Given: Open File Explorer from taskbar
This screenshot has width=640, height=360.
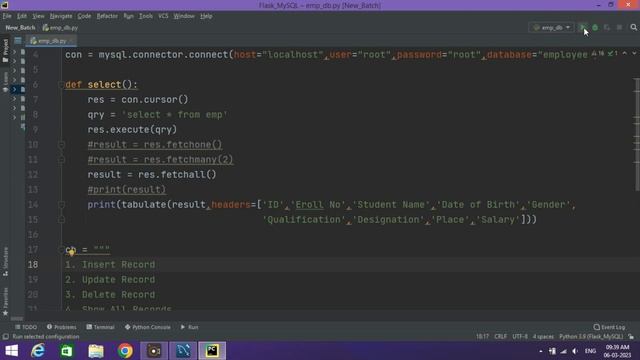Looking at the screenshot, I should (96, 351).
